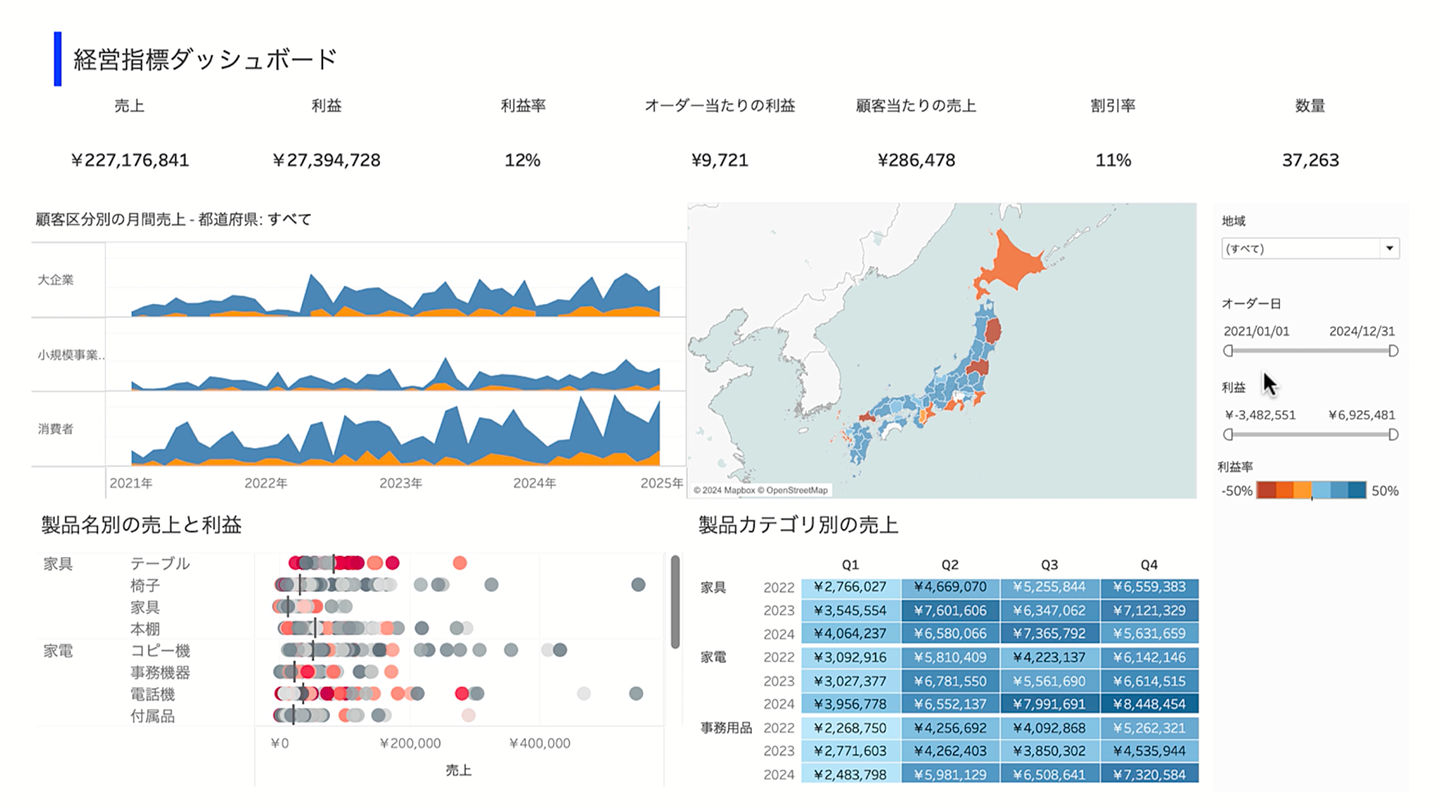Select the 付属品 product row label

click(153, 716)
